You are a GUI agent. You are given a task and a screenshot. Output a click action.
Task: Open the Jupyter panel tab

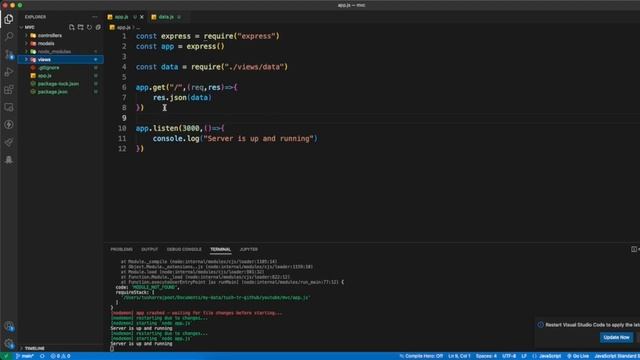pos(249,249)
